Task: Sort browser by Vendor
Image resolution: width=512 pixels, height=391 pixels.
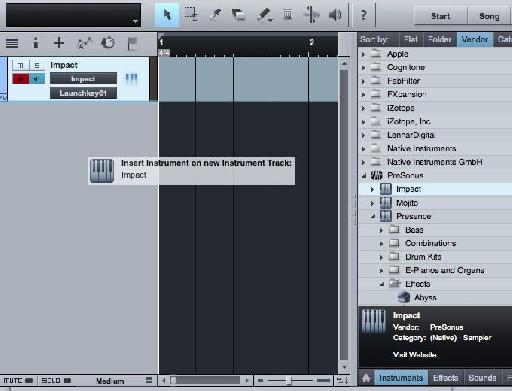Action: 475,39
